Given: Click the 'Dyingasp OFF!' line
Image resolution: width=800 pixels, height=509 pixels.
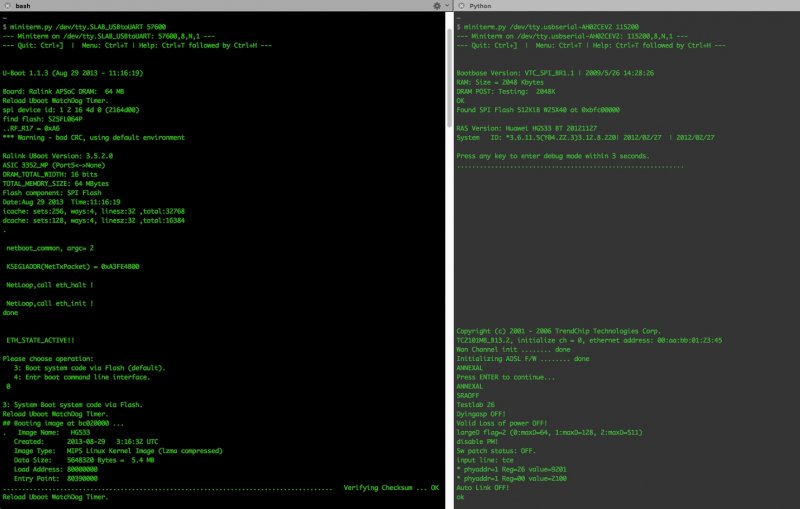Looking at the screenshot, I should [481, 414].
